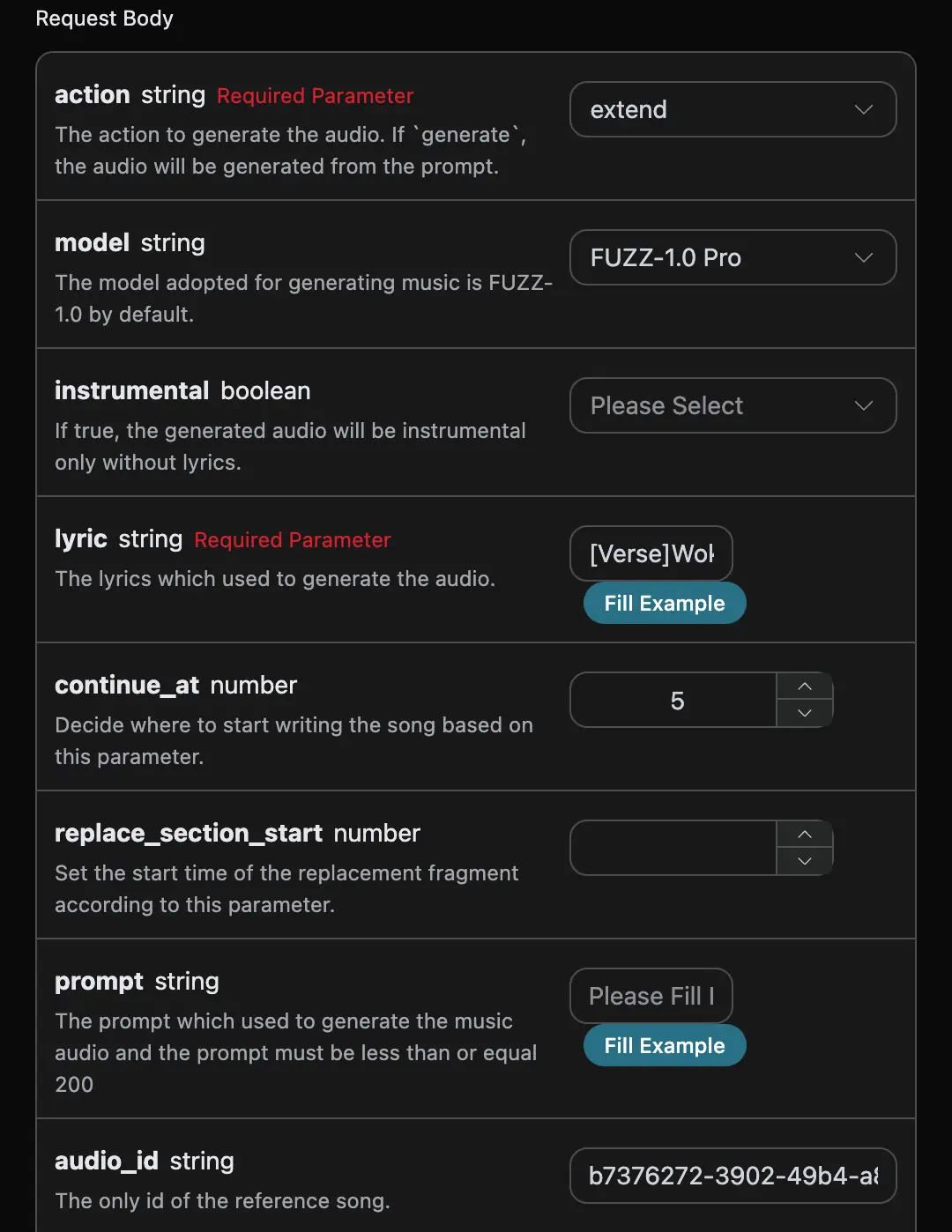This screenshot has height=1232, width=952.
Task: Click the Request Body heading
Action: pyautogui.click(x=104, y=19)
